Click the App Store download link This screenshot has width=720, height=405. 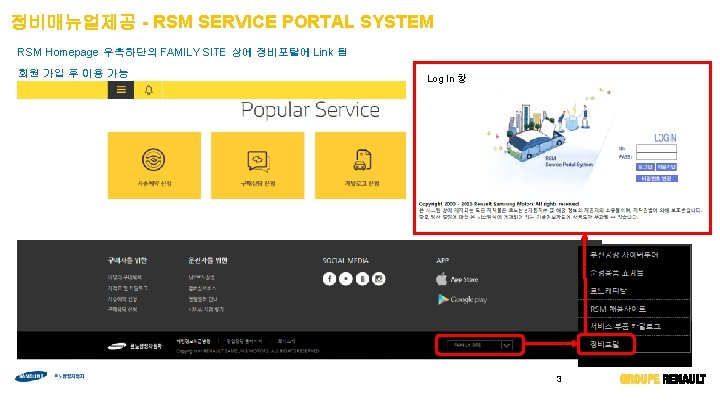click(457, 279)
